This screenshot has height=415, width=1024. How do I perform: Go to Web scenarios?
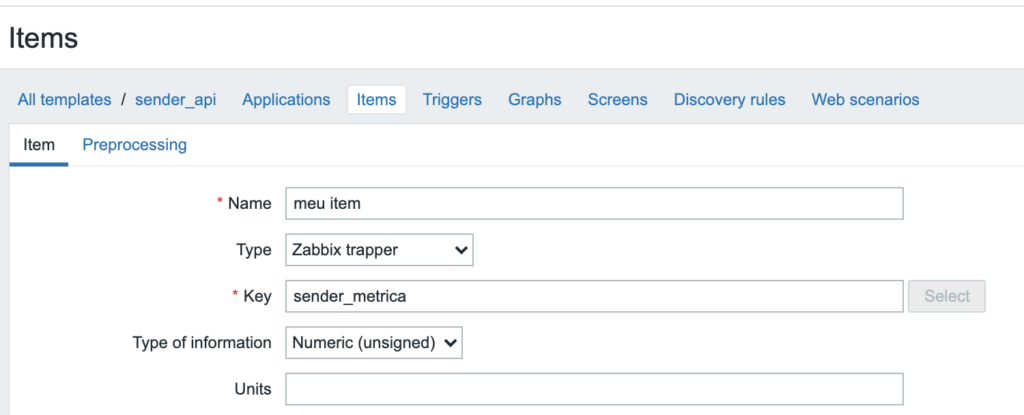865,100
